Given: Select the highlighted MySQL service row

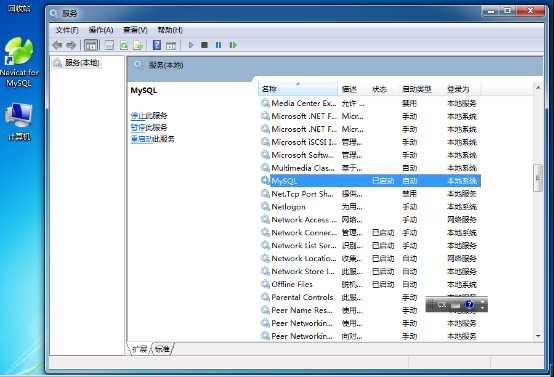Looking at the screenshot, I should tap(370, 181).
